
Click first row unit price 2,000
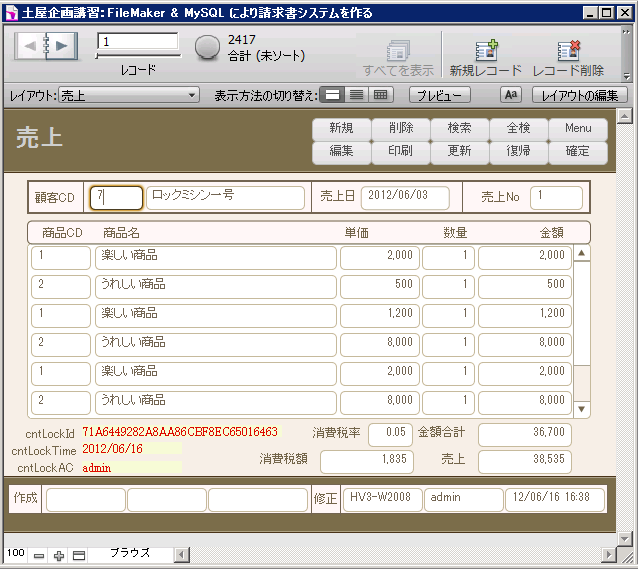(x=380, y=258)
